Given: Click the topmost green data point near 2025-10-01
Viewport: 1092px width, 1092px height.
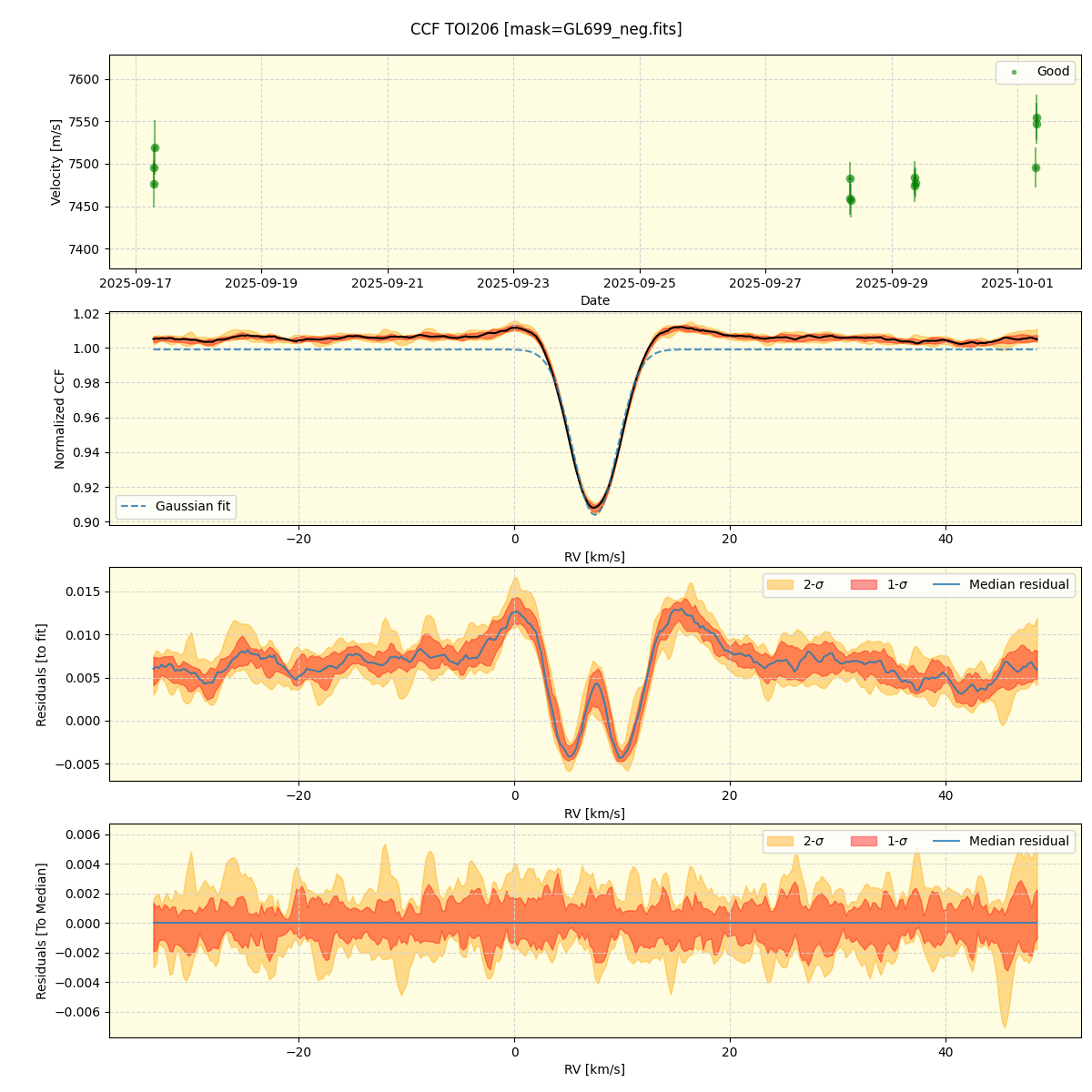Looking at the screenshot, I should pyautogui.click(x=1036, y=117).
